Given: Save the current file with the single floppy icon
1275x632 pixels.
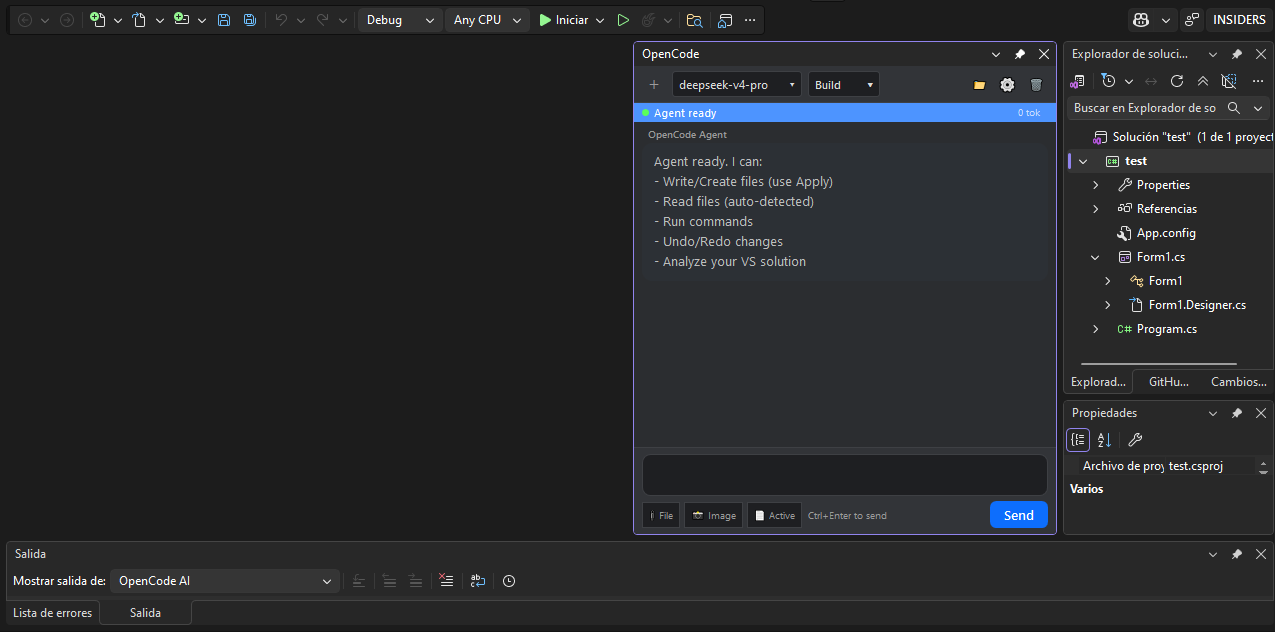Looking at the screenshot, I should click(224, 20).
